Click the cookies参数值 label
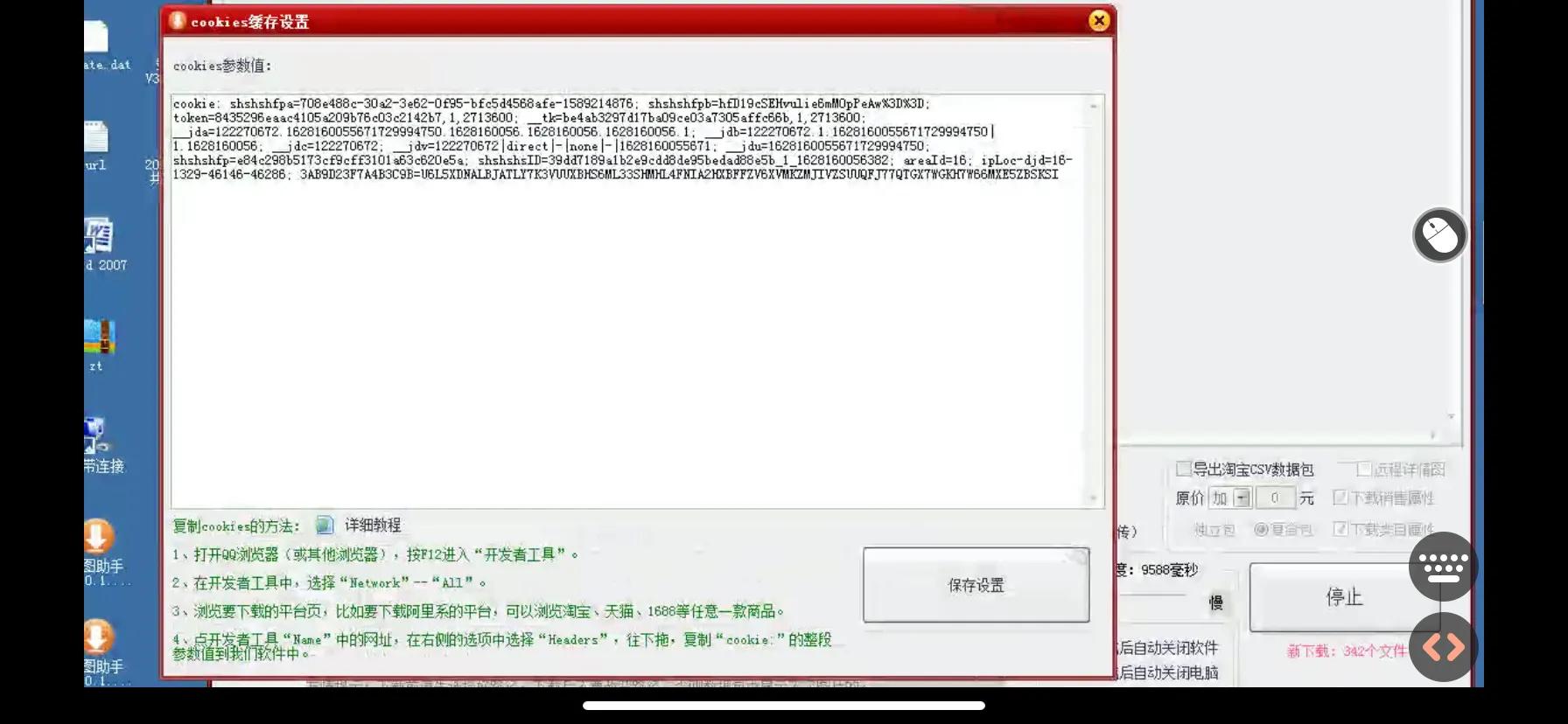Screen dimensions: 1568x724 coord(222,66)
